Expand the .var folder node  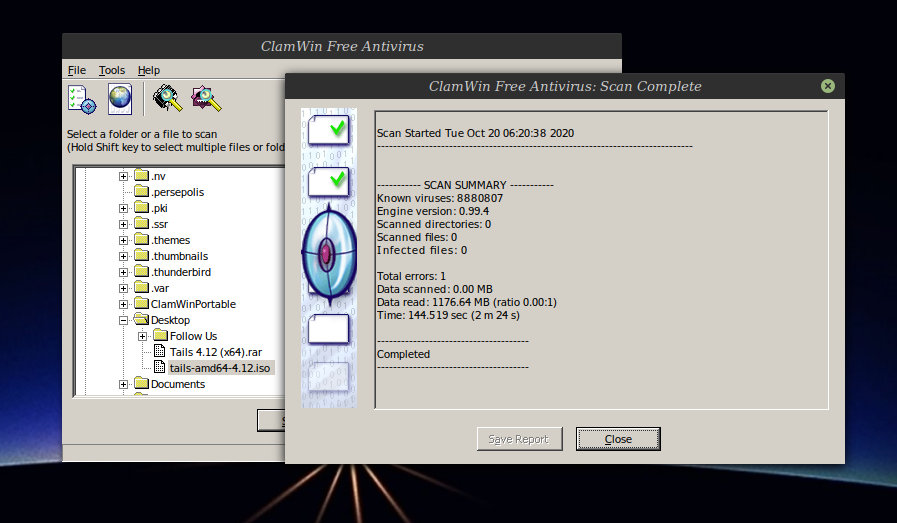[123, 288]
